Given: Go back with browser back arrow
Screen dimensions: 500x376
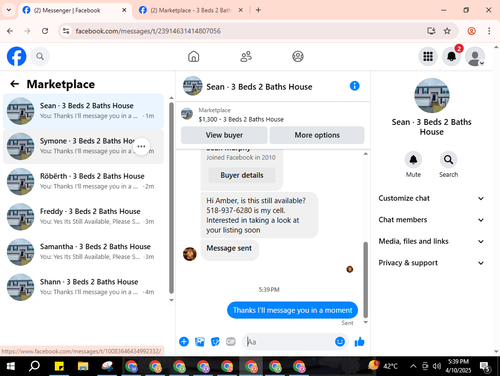Looking at the screenshot, I should tap(10, 31).
